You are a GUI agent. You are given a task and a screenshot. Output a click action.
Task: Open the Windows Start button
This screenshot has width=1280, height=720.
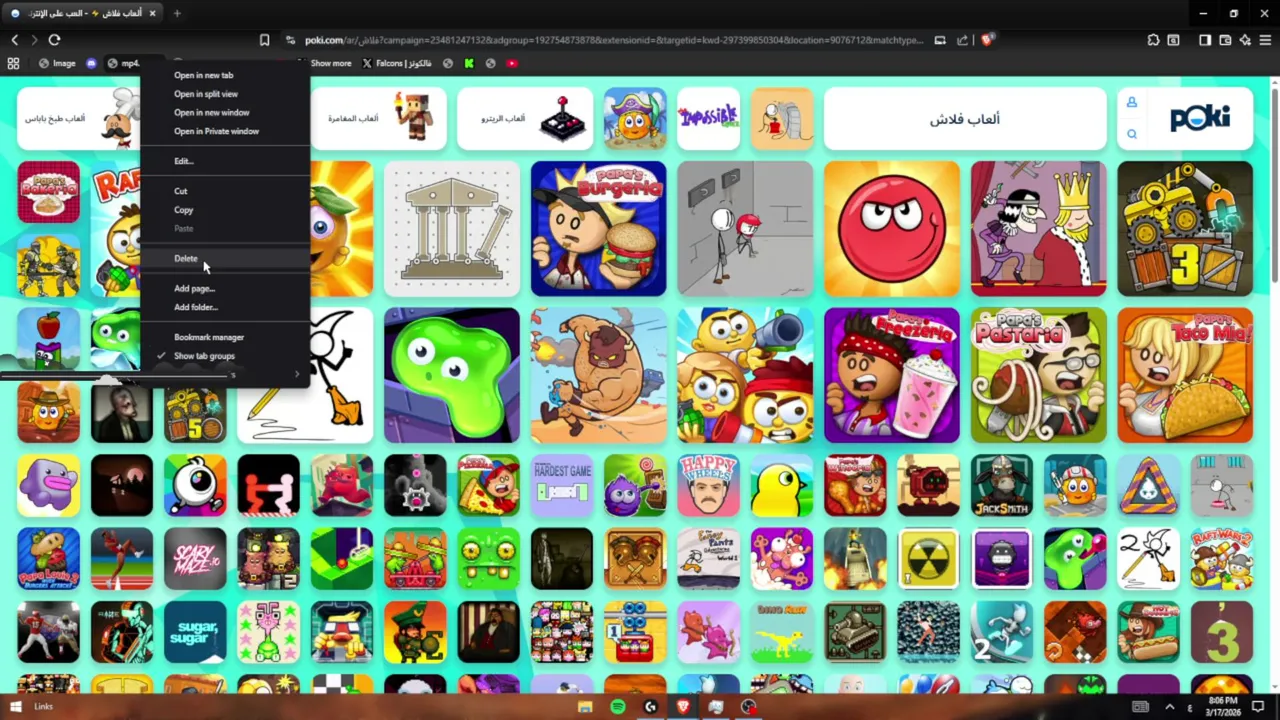click(15, 707)
